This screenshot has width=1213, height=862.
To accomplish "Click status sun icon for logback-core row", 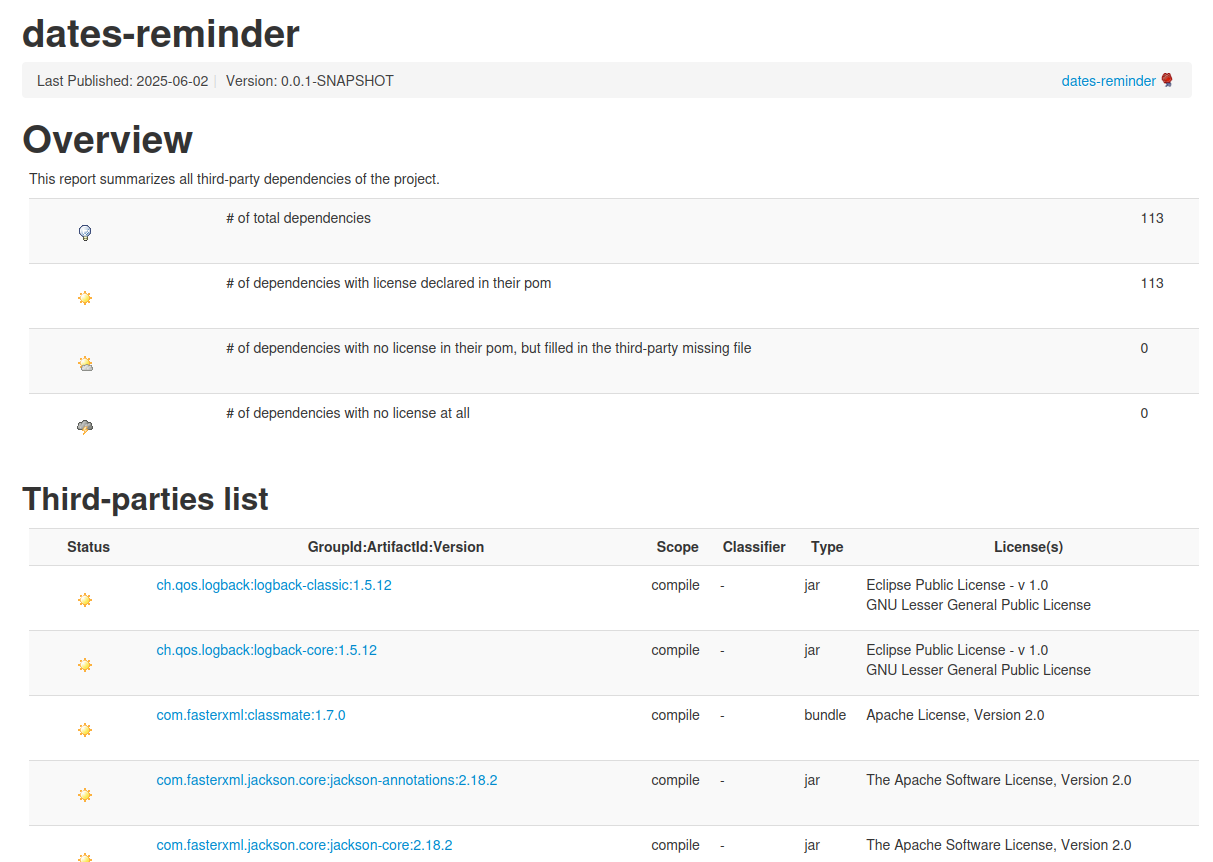I will point(85,665).
